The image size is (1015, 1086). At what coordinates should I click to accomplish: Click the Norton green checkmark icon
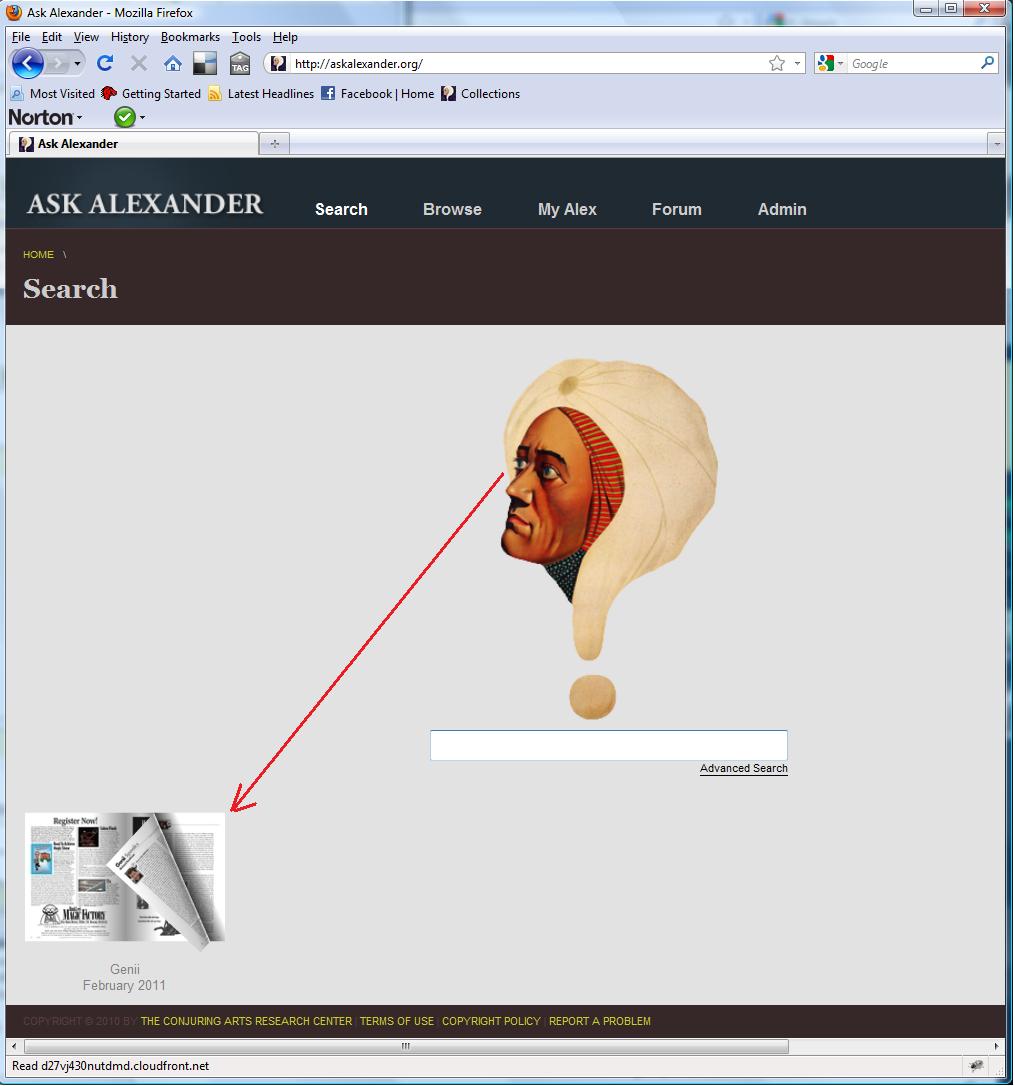coord(124,118)
